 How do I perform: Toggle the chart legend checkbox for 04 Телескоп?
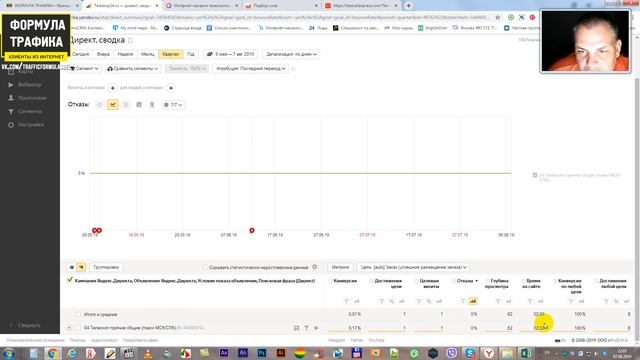click(535, 175)
